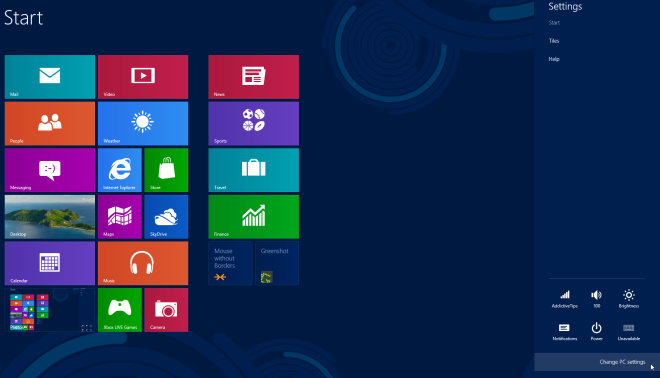This screenshot has width=660, height=378.
Task: Open the Mail tile
Action: click(x=50, y=77)
